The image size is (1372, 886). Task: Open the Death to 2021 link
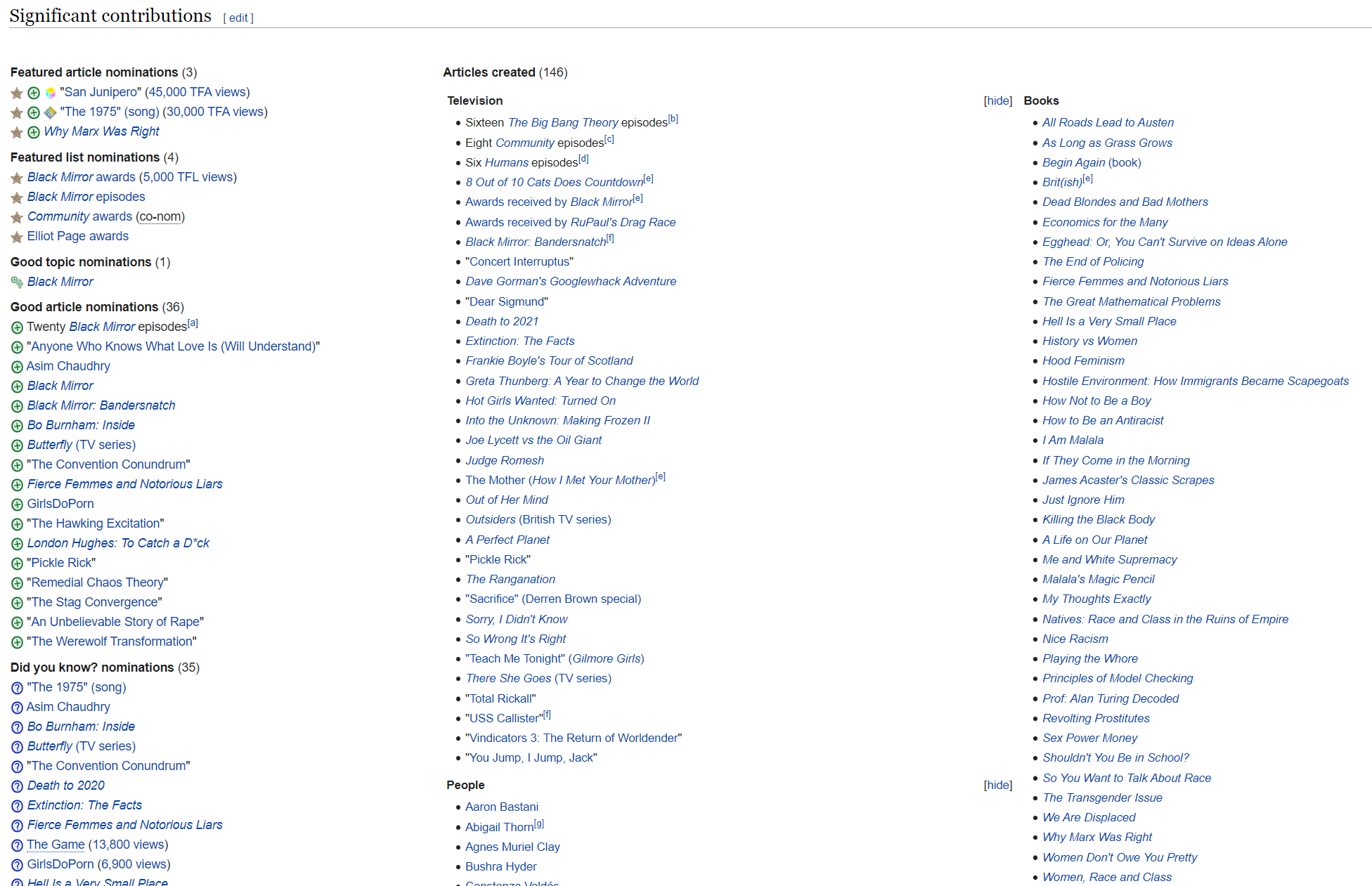pos(502,321)
